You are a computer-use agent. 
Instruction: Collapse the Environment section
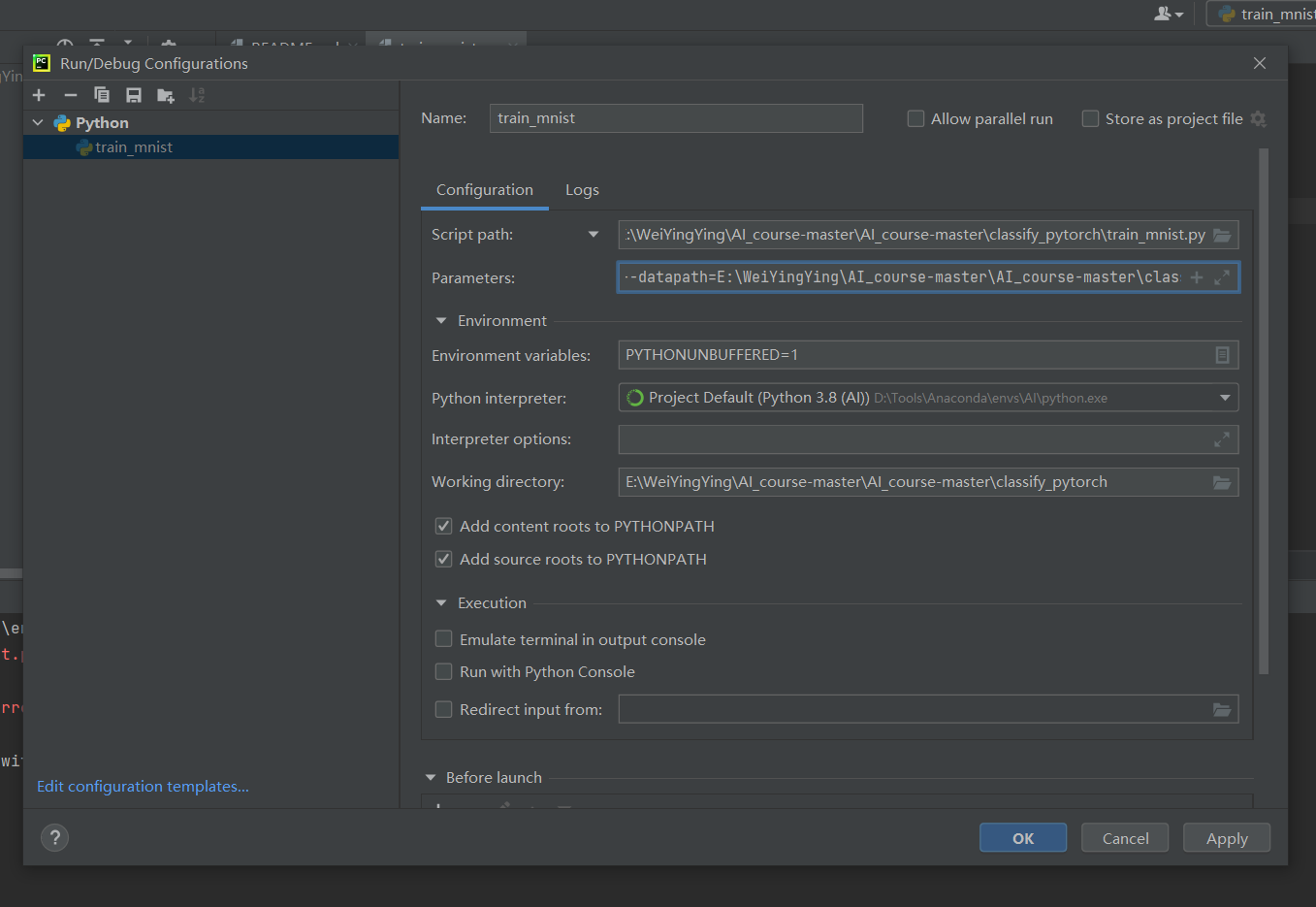click(441, 321)
